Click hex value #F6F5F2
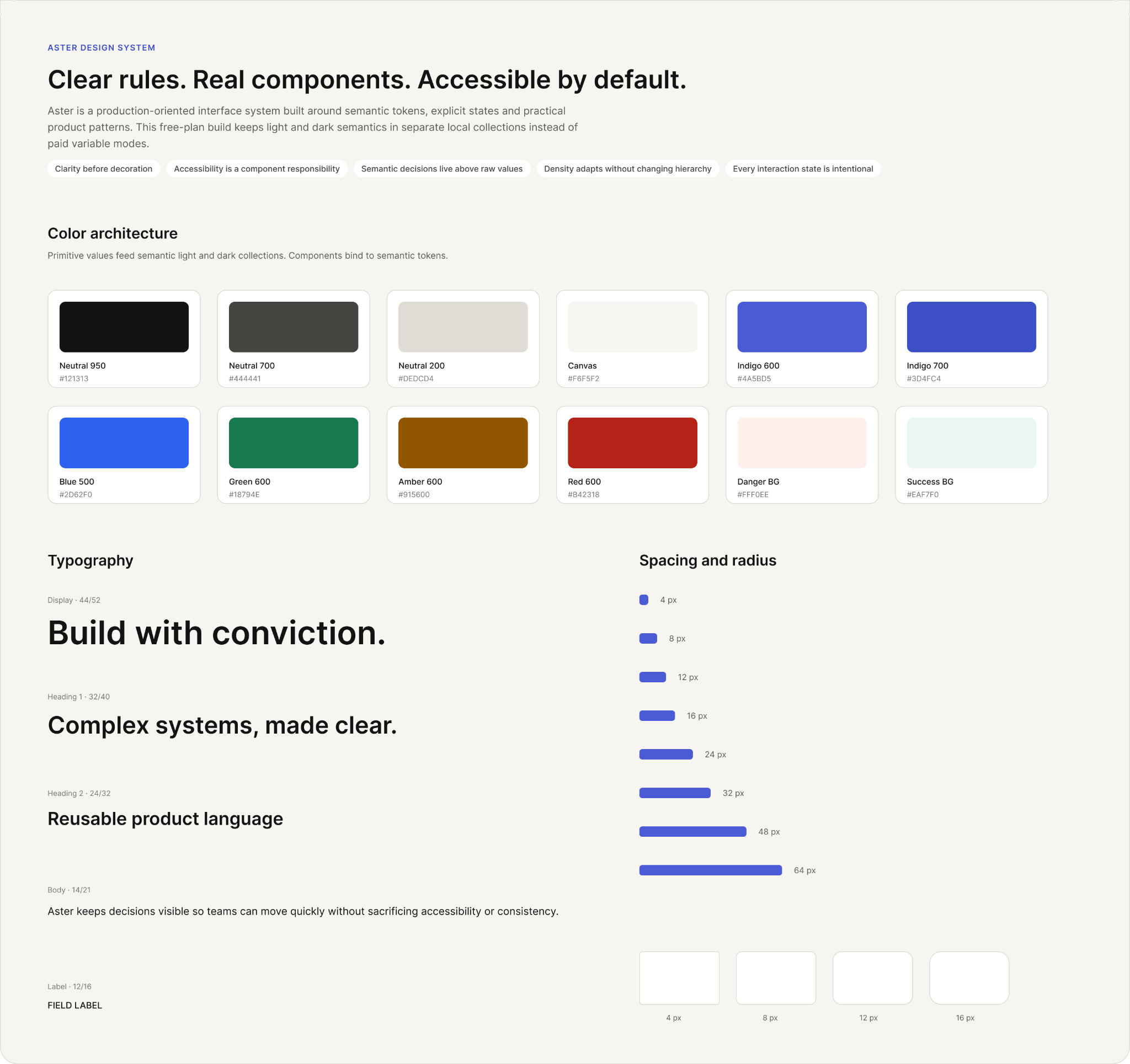 pos(583,378)
